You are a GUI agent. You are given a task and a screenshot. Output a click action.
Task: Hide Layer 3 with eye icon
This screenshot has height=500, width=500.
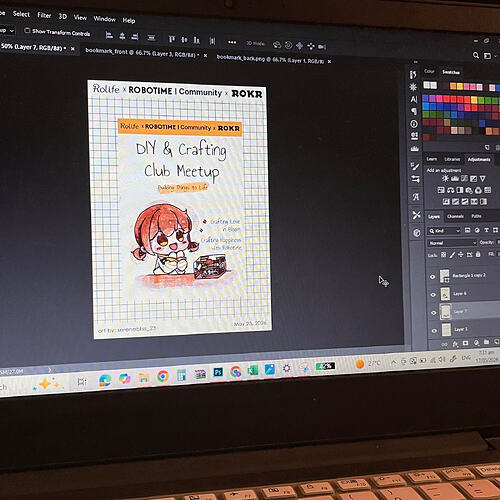tap(434, 331)
